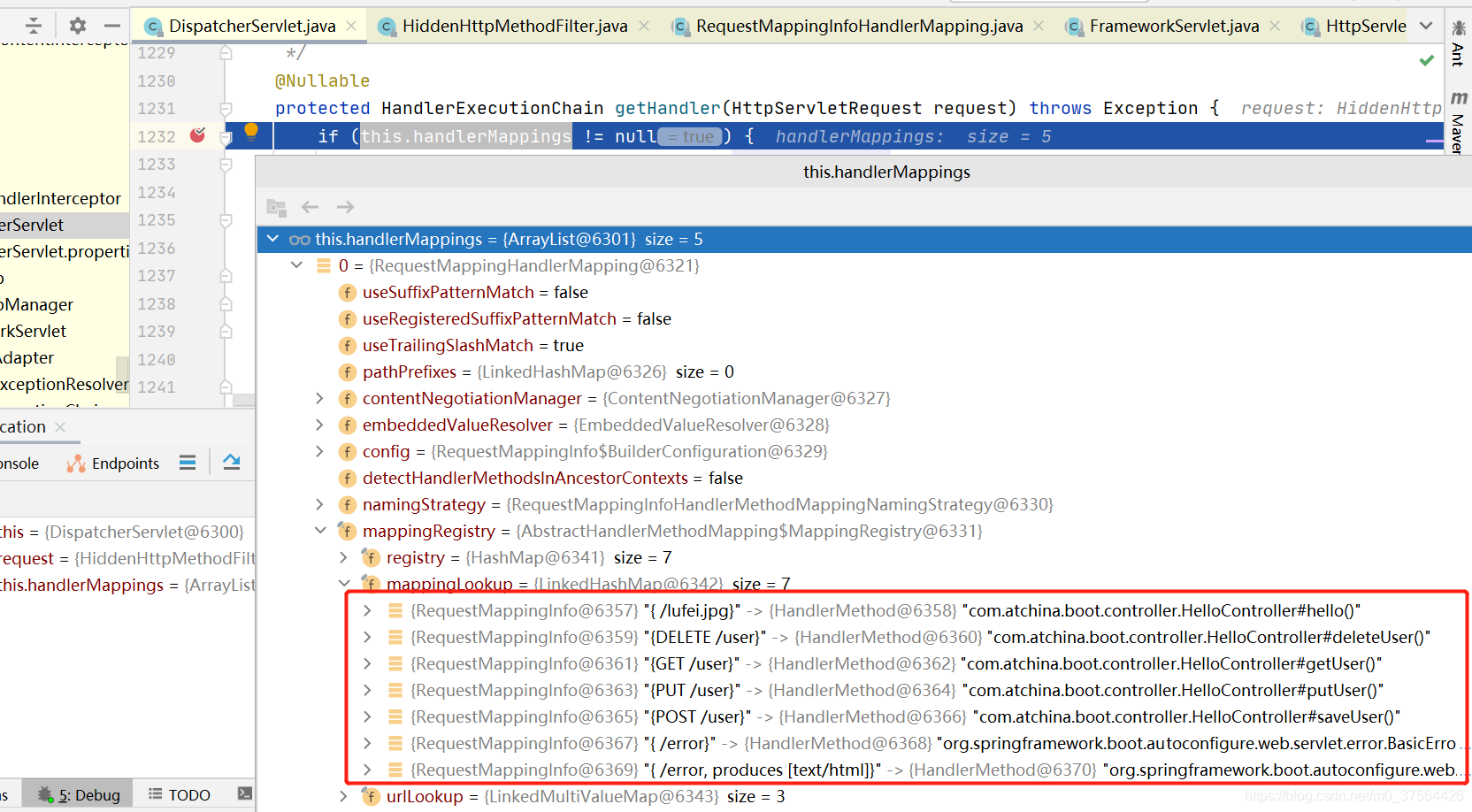Click the this.handlerMappings ArrayList watch entry
1472x812 pixels.
point(127,585)
